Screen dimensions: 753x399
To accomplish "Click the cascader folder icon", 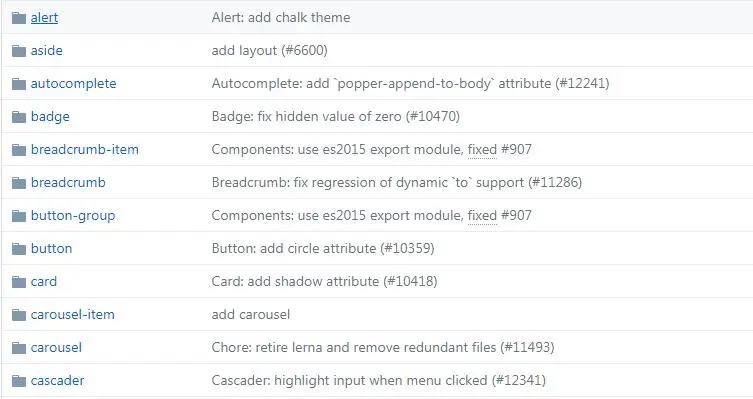I will (x=19, y=381).
